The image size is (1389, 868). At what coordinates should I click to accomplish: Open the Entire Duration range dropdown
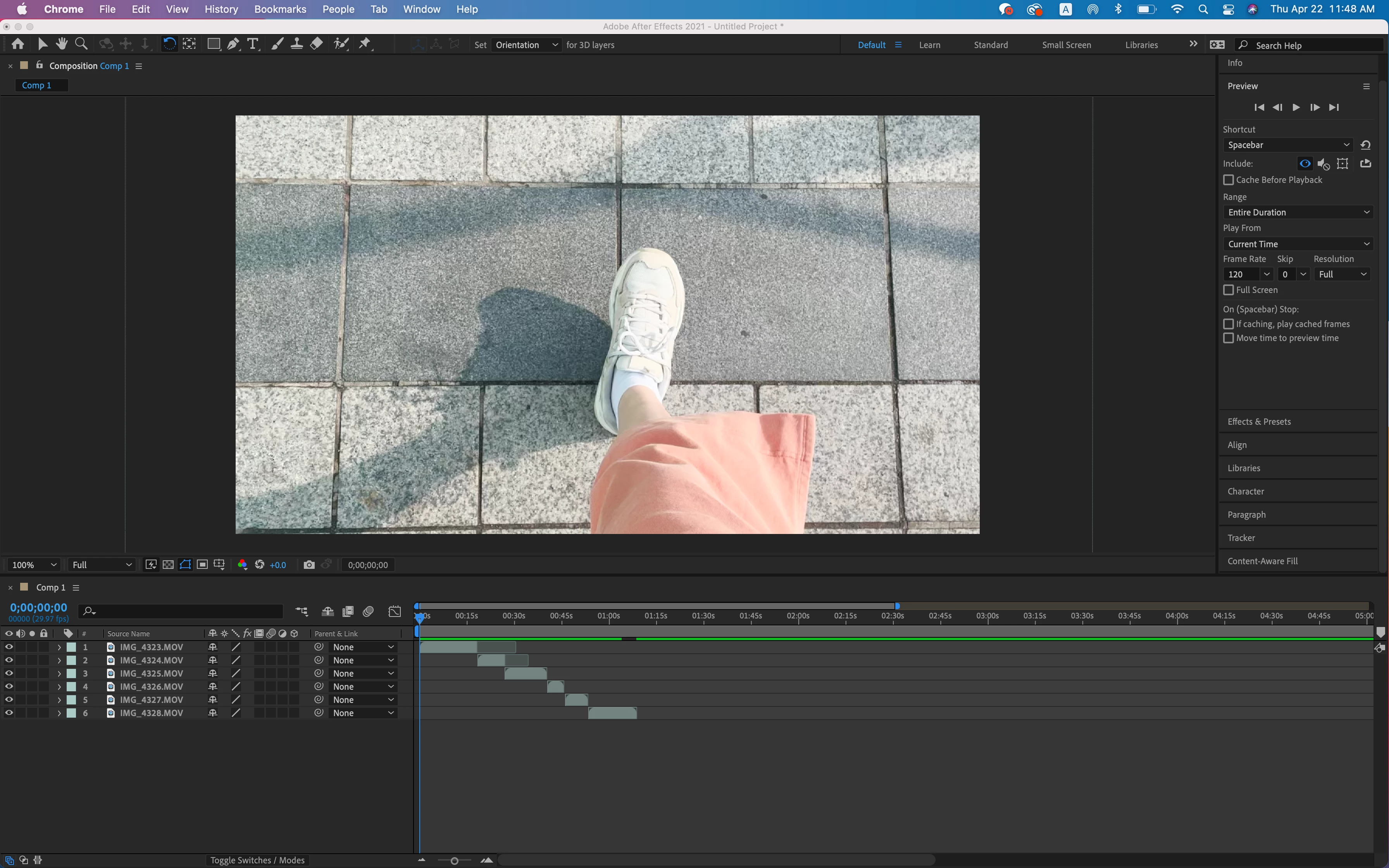pyautogui.click(x=1298, y=212)
